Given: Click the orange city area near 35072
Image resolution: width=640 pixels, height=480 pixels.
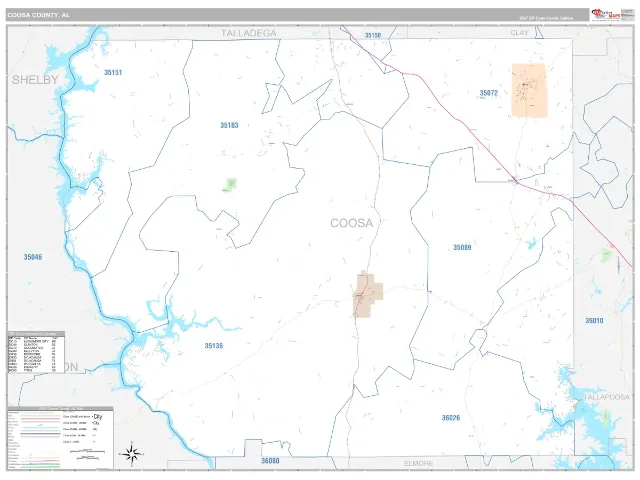Looking at the screenshot, I should point(529,90).
